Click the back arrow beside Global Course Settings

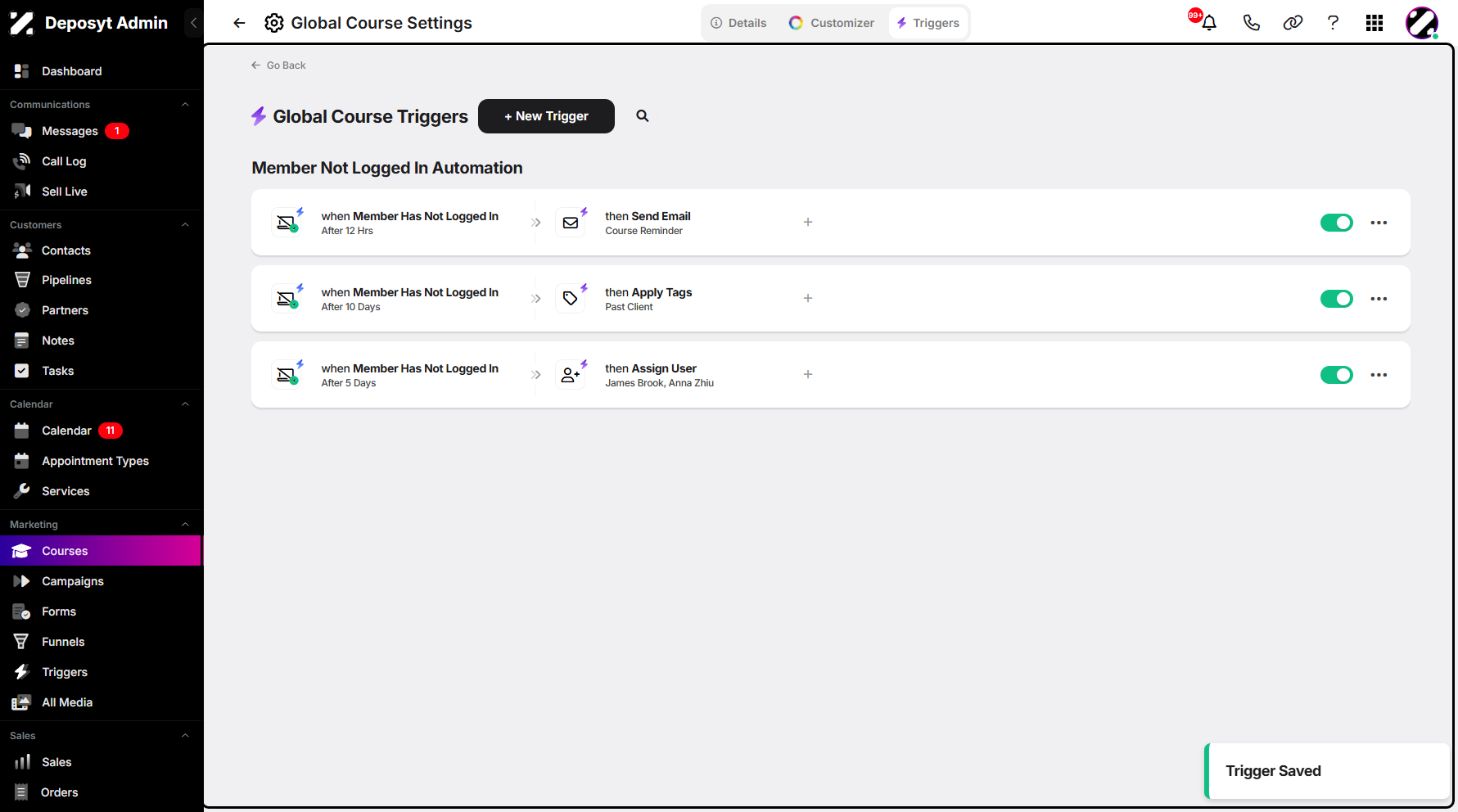click(x=239, y=23)
